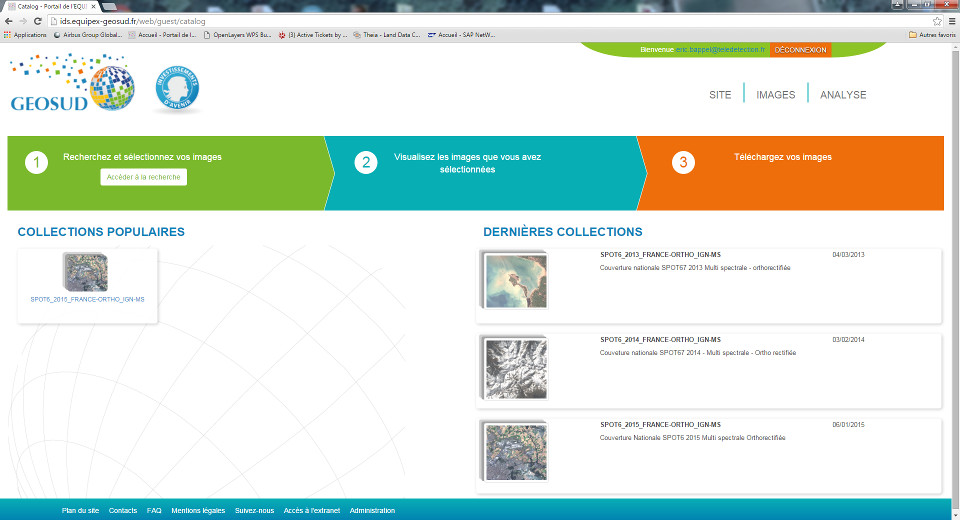960x520 pixels.
Task: Click the GEOSUD logo
Action: click(70, 84)
